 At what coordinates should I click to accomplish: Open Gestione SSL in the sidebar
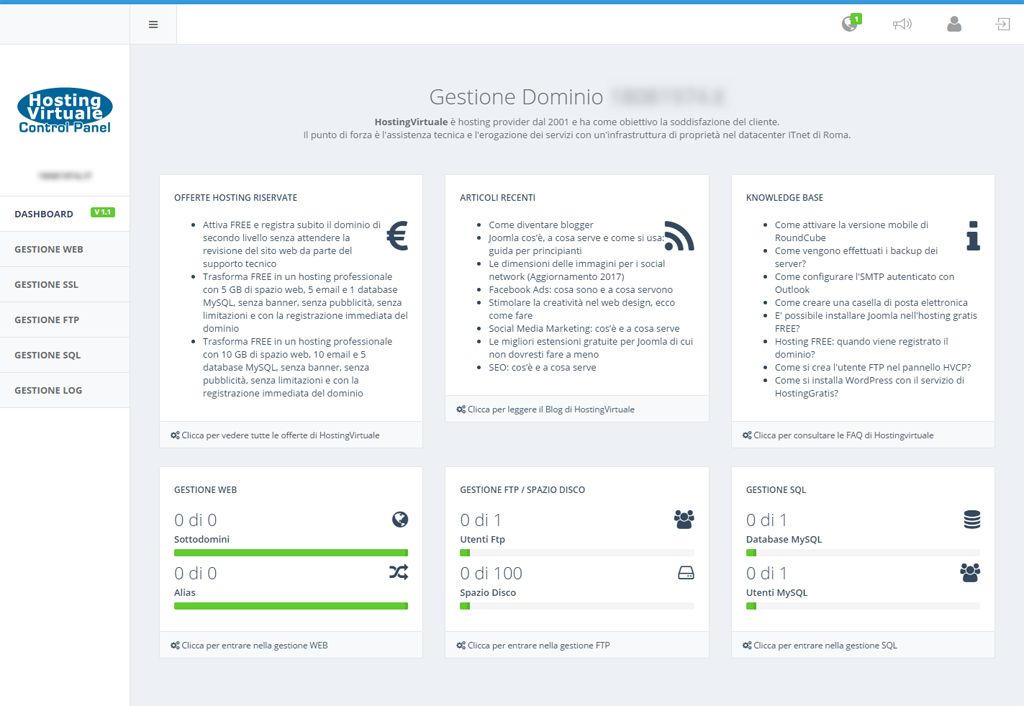click(x=65, y=284)
